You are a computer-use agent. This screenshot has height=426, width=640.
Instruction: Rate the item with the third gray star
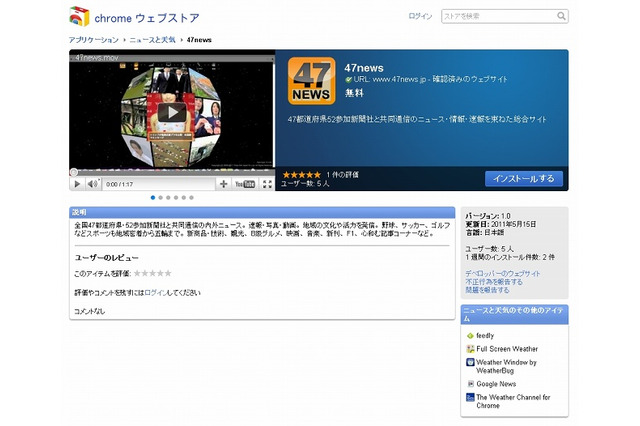point(153,273)
